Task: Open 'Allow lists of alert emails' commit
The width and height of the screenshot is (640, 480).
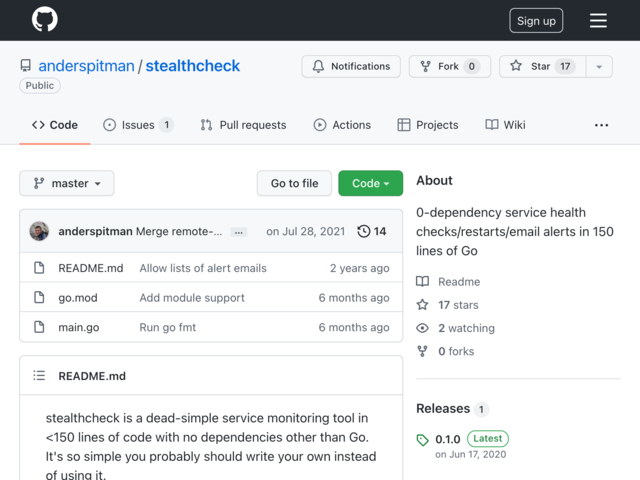Action: [203, 268]
